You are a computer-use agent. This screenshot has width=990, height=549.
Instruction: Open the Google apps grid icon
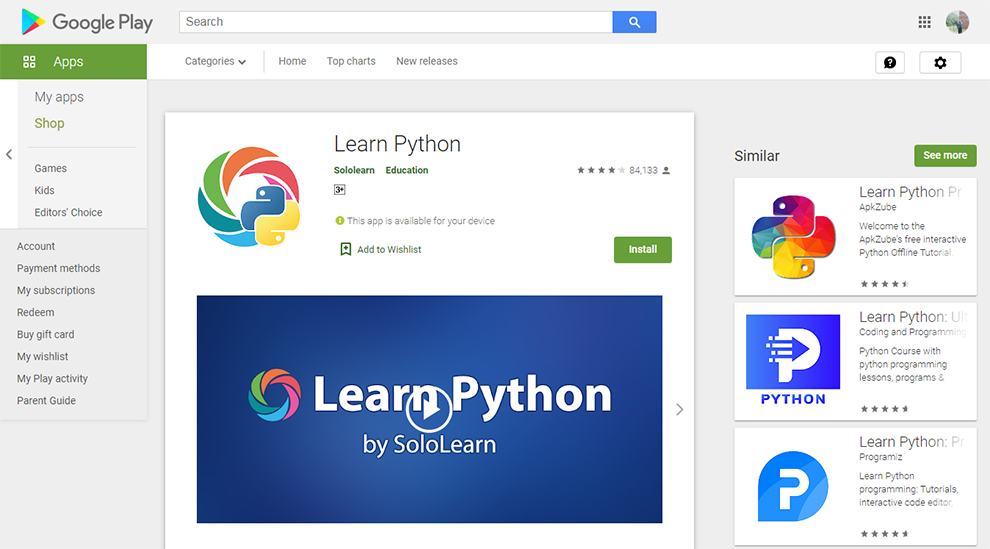pos(924,22)
